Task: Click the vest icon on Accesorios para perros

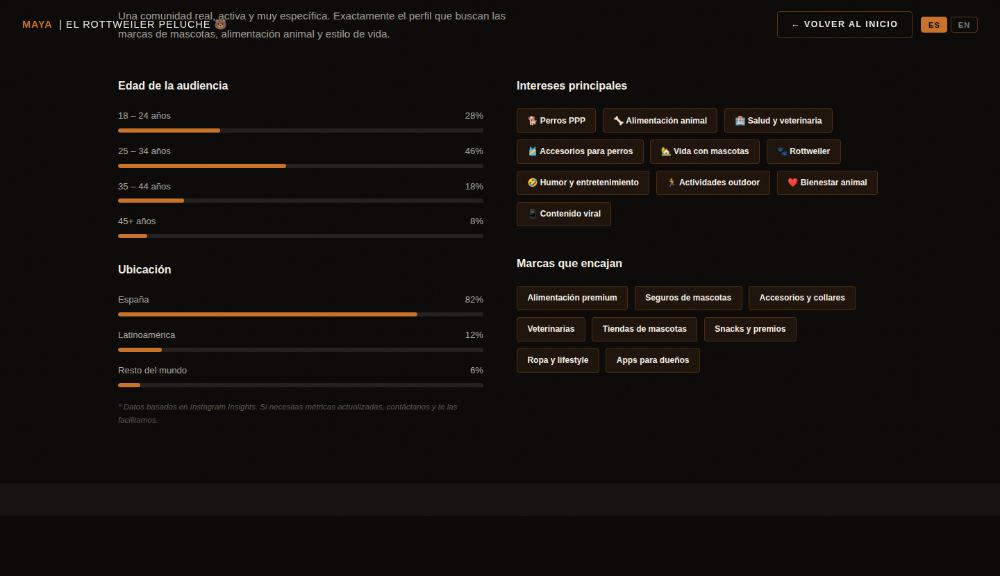Action: coord(532,151)
